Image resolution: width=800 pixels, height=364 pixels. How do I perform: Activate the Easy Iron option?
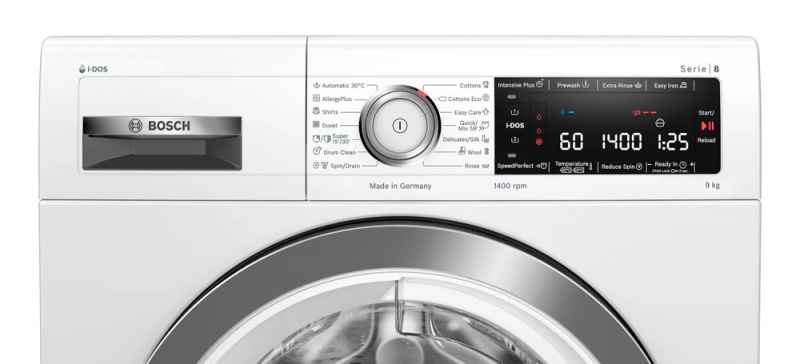point(670,85)
